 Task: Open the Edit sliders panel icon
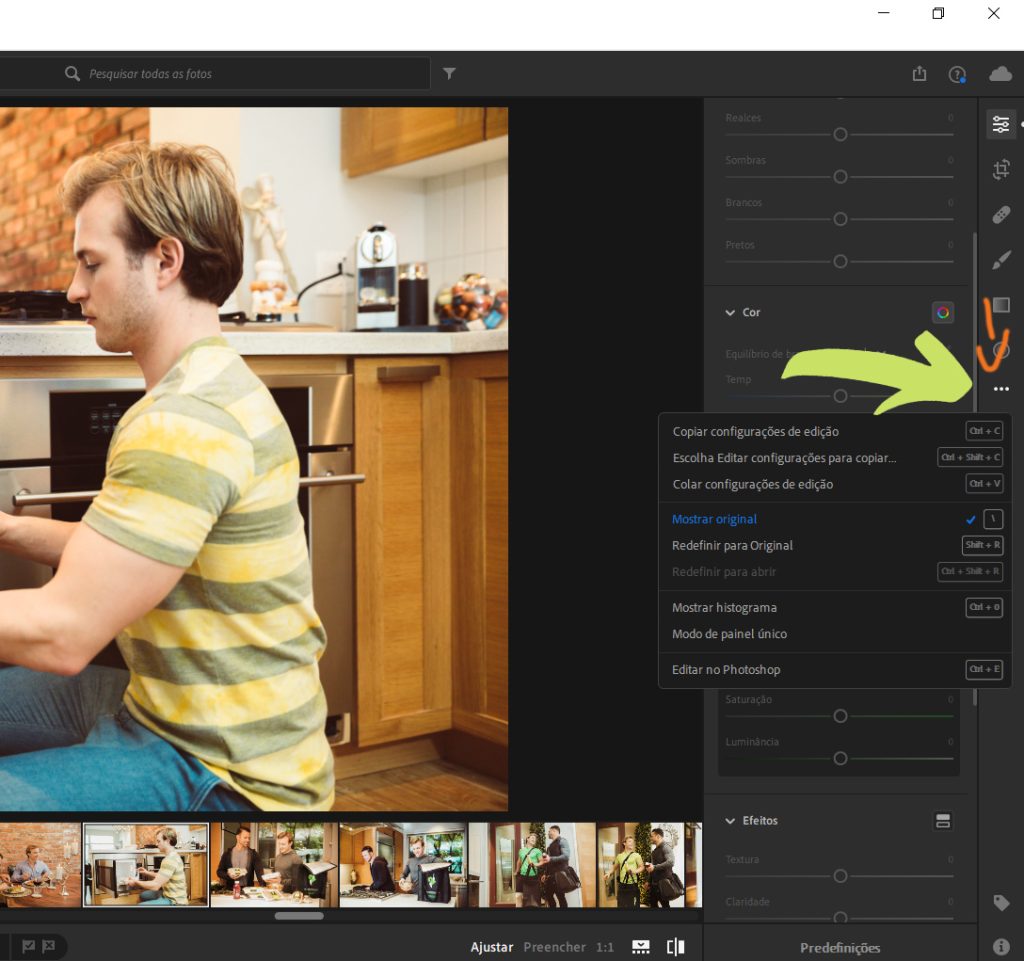(1000, 125)
